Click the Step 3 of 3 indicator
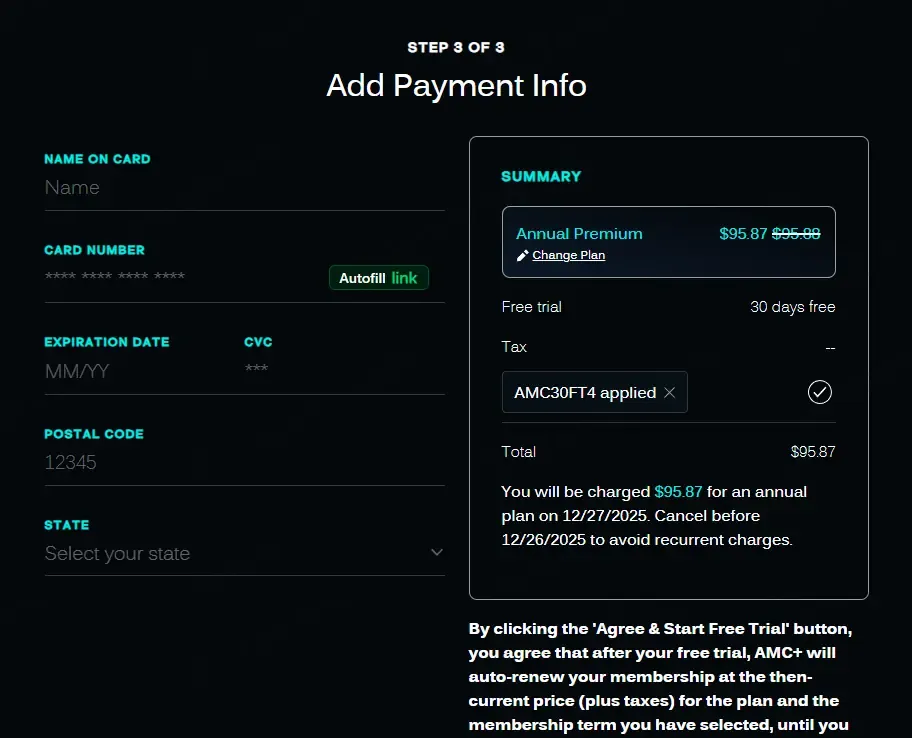This screenshot has width=912, height=738. click(456, 47)
